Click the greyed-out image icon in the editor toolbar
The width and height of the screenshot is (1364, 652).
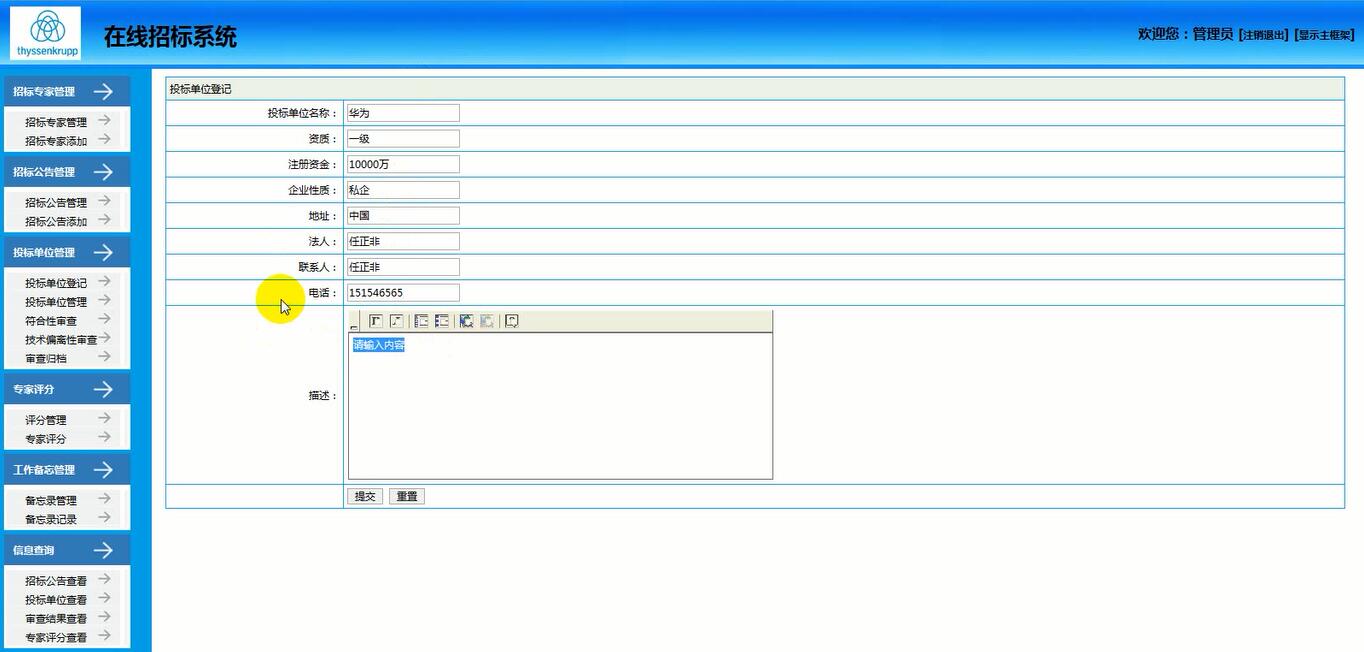[486, 321]
